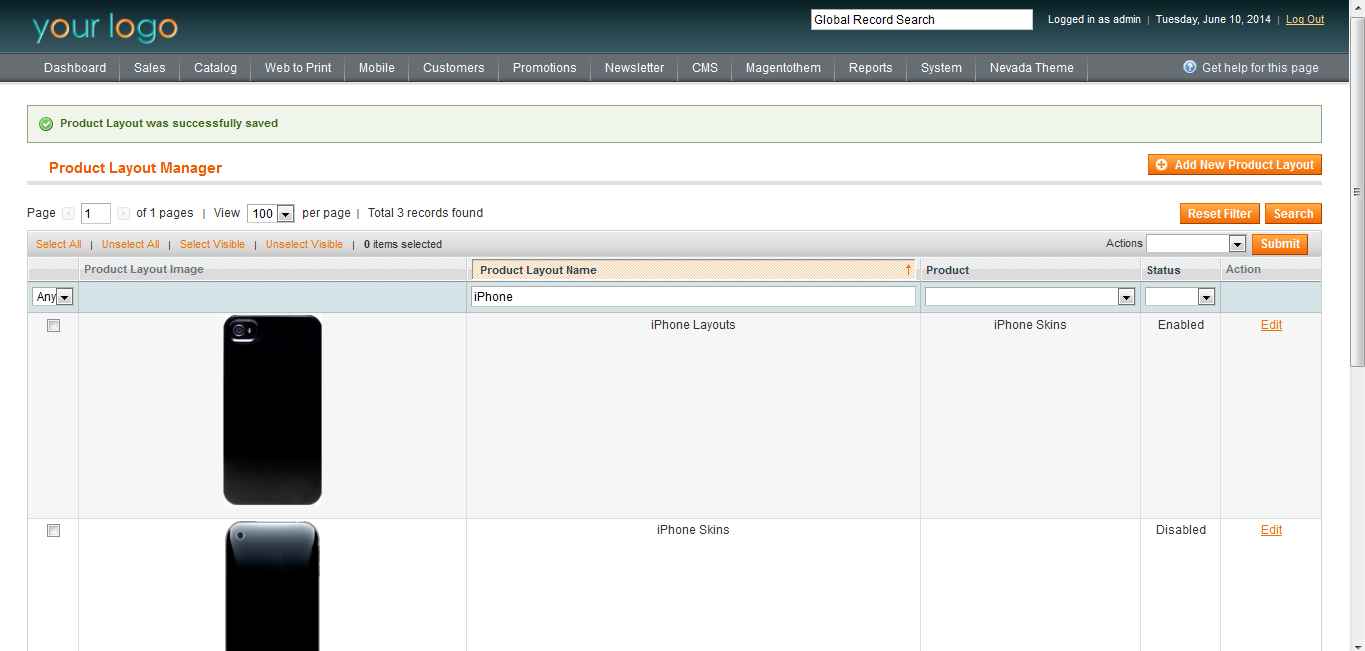
Task: Open the Web to Print menu
Action: pyautogui.click(x=298, y=68)
